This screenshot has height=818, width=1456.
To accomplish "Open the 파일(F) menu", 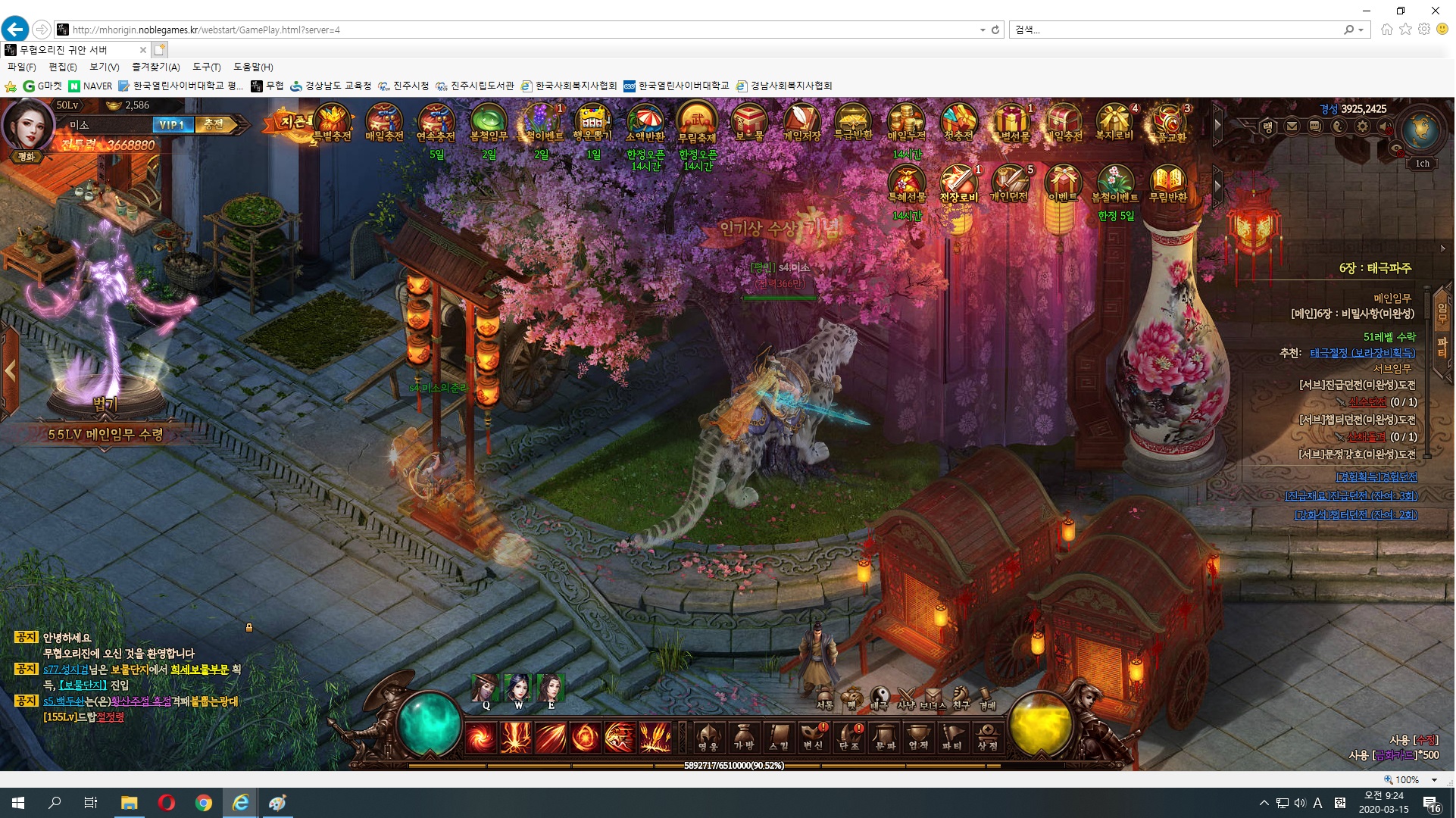I will [x=22, y=67].
